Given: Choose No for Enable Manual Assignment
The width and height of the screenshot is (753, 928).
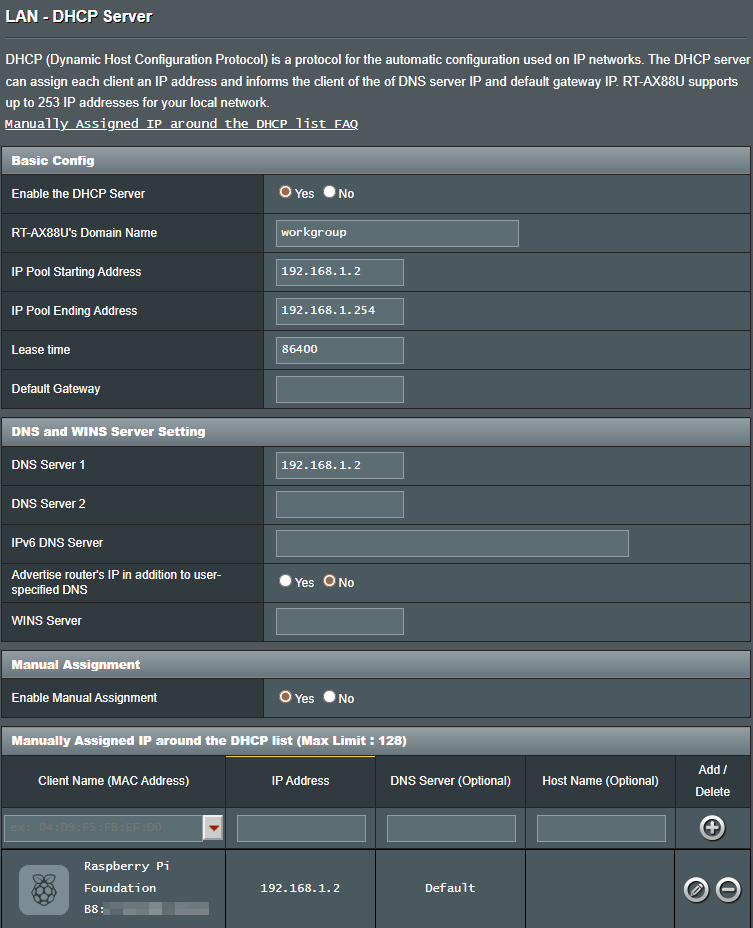Looking at the screenshot, I should point(329,697).
